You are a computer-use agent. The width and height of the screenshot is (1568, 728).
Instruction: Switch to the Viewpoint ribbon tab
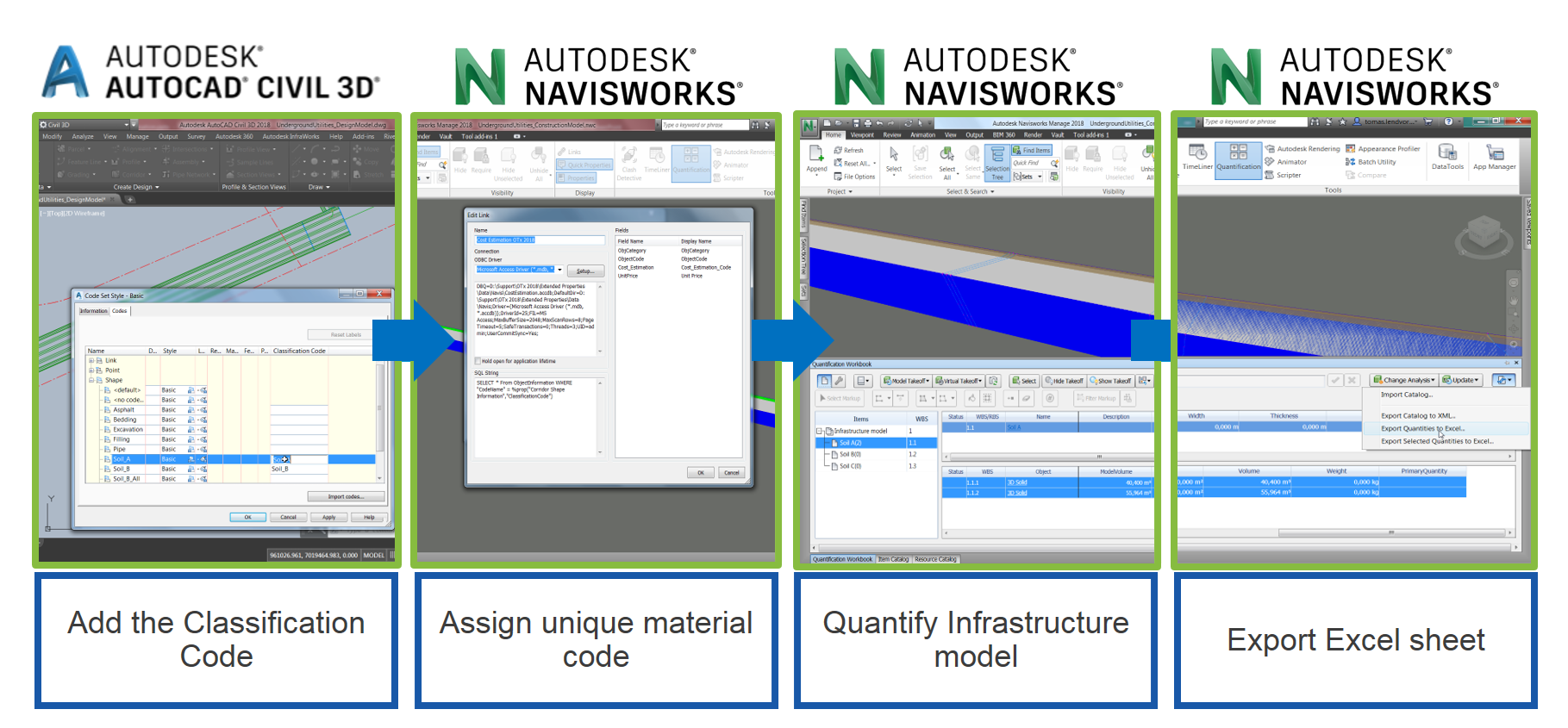tap(862, 135)
